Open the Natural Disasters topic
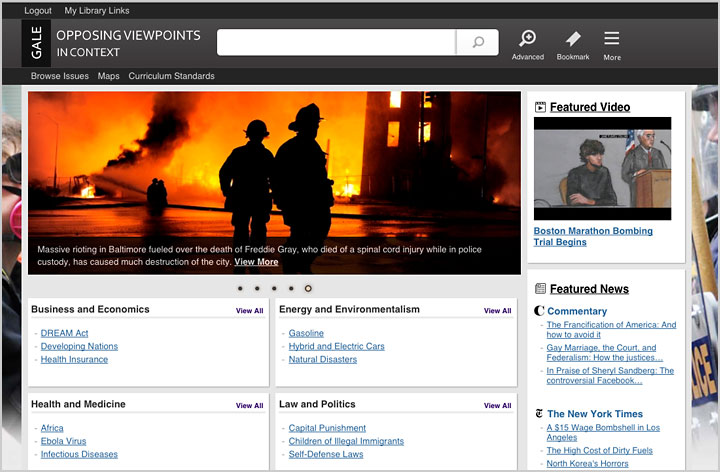Screen dimensions: 720x472 tap(323, 359)
